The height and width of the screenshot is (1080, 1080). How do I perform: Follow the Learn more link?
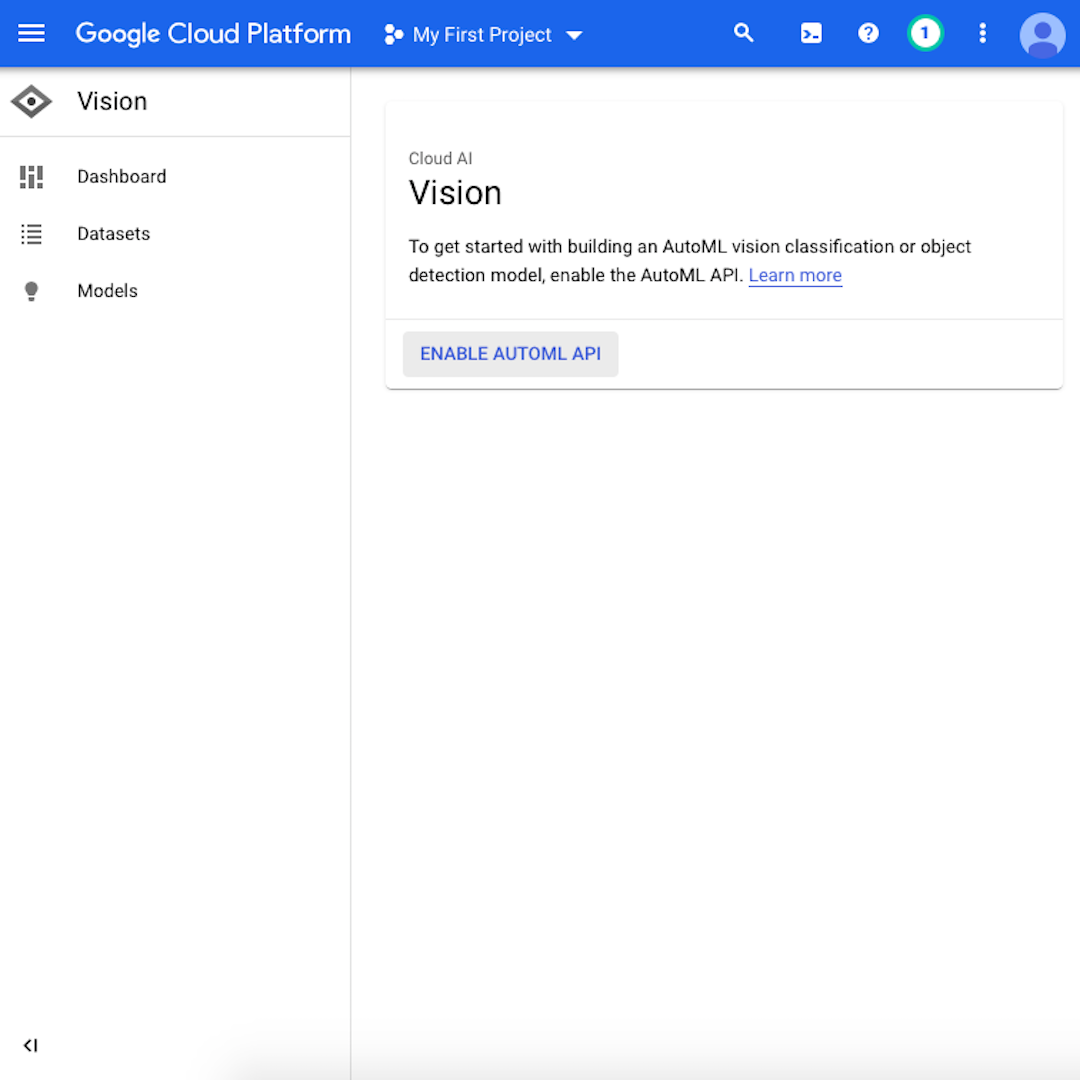tap(795, 276)
